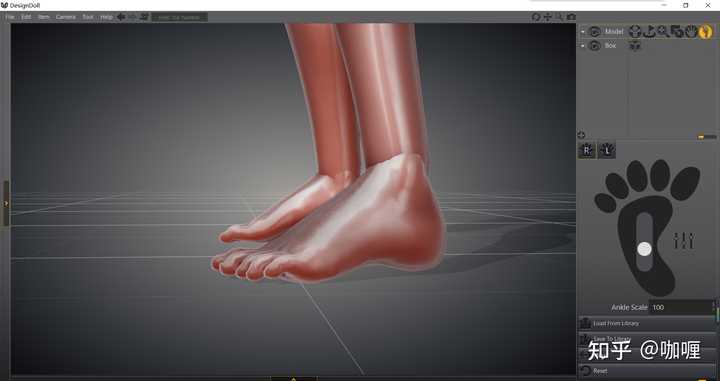Open the foot sliders adjustment icon
This screenshot has height=381, width=720.
pos(683,241)
